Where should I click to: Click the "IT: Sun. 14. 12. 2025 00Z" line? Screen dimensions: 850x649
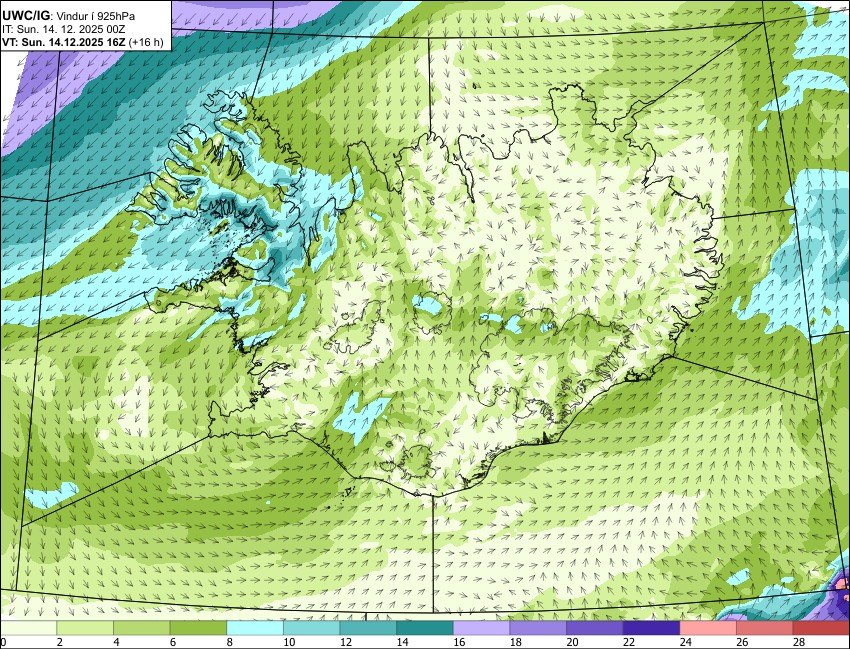point(63,30)
